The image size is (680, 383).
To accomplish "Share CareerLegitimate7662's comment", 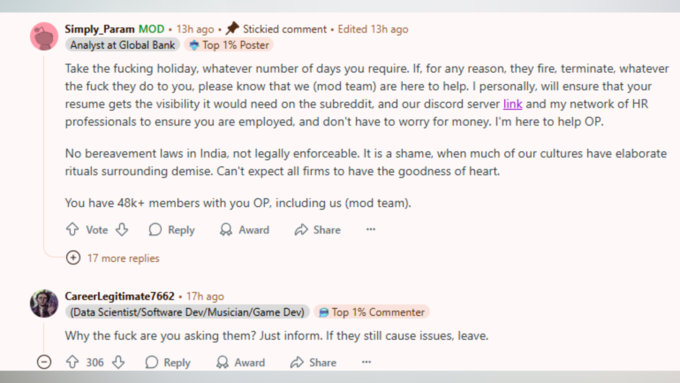I will click(x=314, y=362).
